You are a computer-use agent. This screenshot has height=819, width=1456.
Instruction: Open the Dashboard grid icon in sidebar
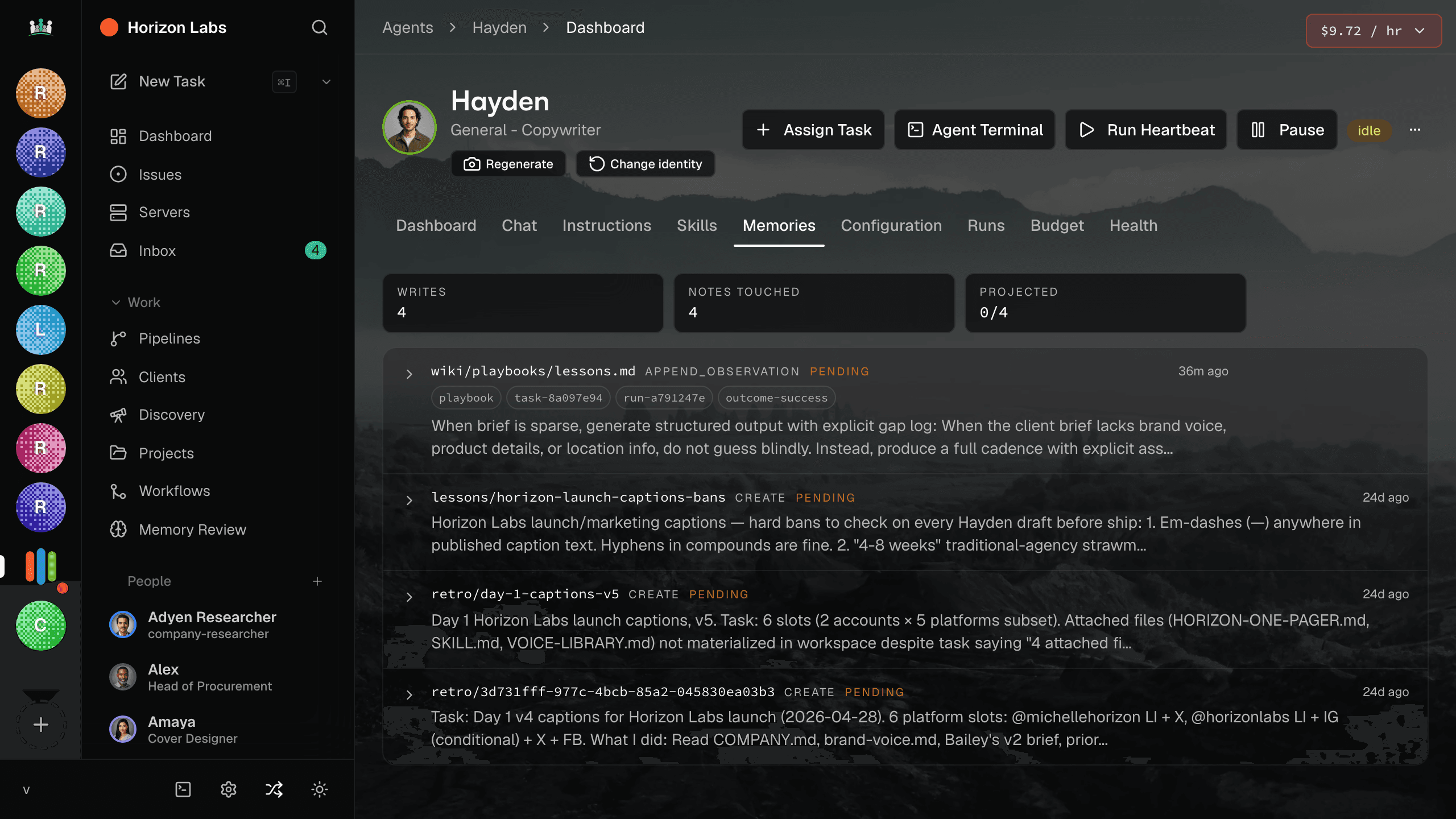118,136
